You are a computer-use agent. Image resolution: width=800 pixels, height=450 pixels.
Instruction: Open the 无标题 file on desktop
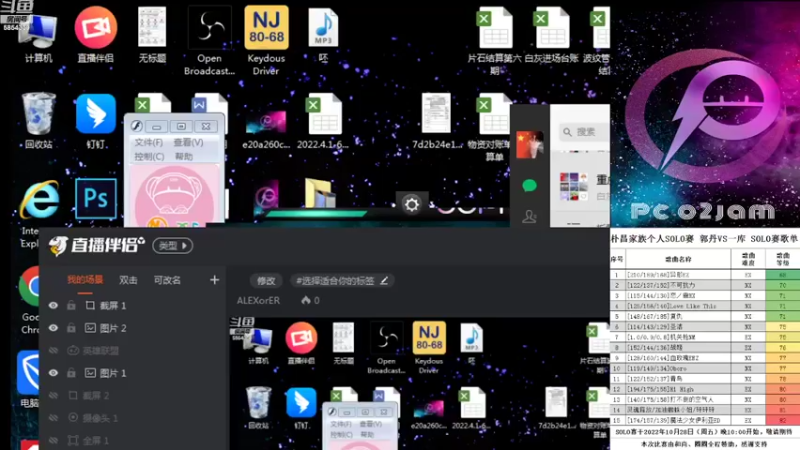click(152, 36)
